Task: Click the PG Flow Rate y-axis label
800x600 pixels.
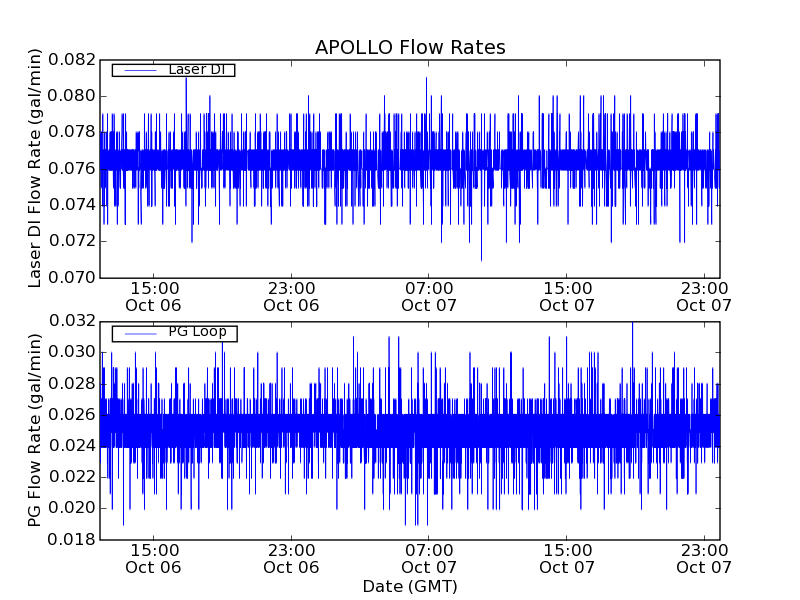Action: point(35,430)
